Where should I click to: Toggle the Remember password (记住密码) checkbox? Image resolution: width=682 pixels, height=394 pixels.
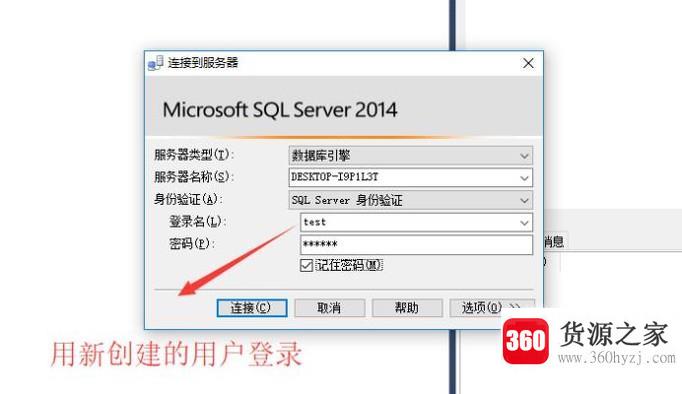306,265
